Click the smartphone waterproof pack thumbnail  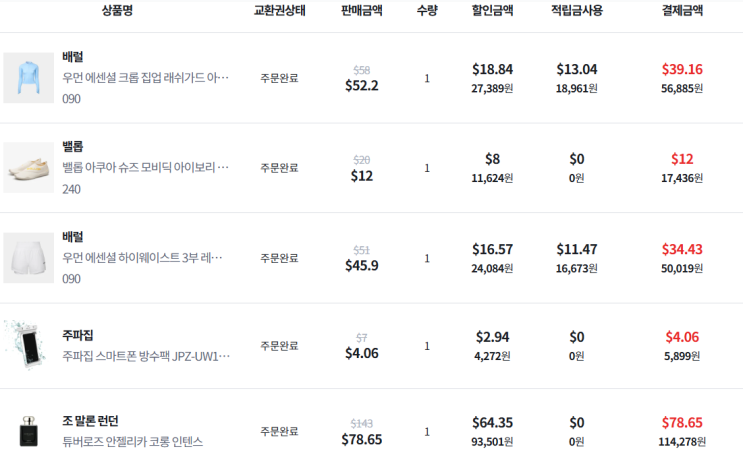(29, 346)
